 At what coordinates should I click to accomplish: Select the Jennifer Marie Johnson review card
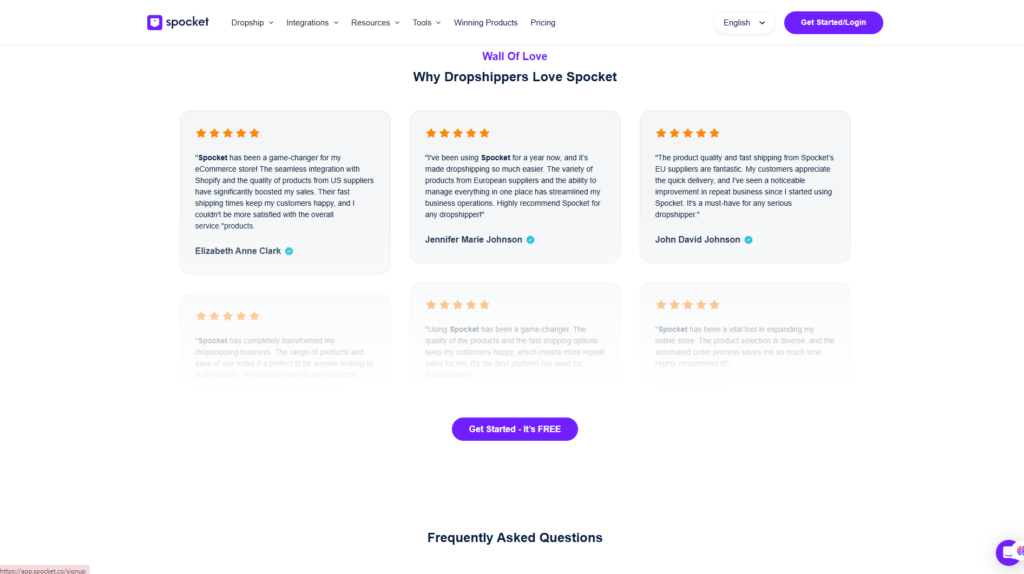pyautogui.click(x=515, y=187)
